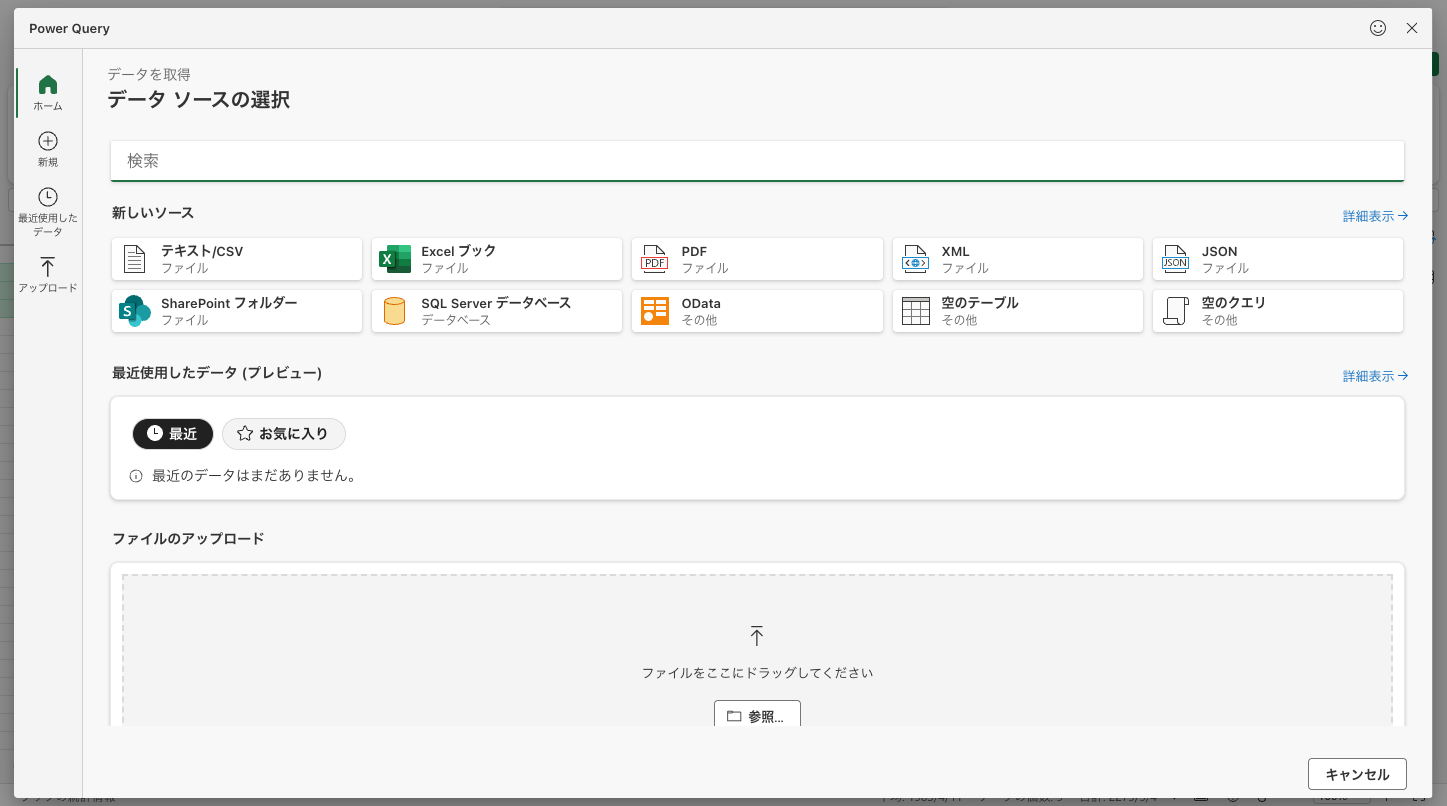
Task: Select the テキスト/CSV file source
Action: click(x=237, y=259)
